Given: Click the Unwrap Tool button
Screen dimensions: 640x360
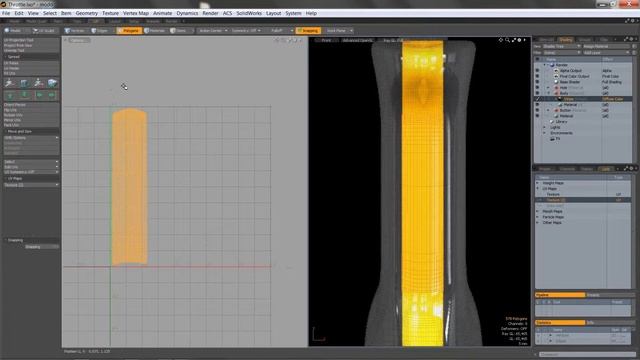Looking at the screenshot, I should click(31, 51).
